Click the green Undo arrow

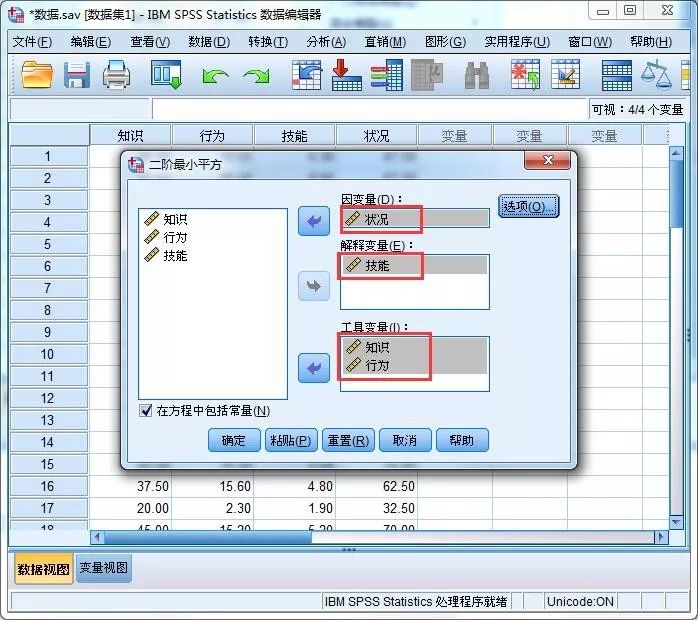tap(215, 76)
